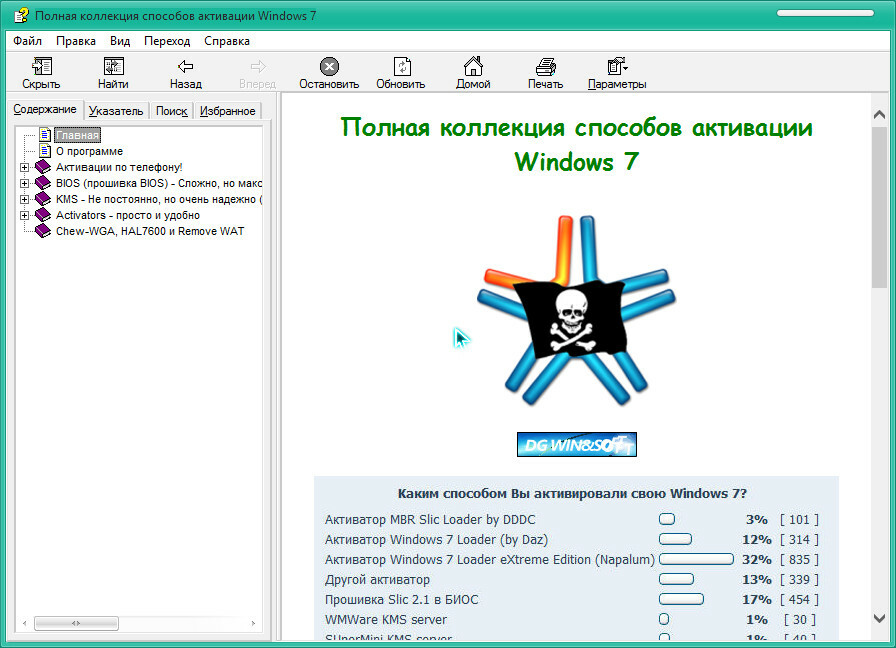Click the poll bar for Napalum eXtreme Edition
Screen dimensions: 896x648
(696, 559)
